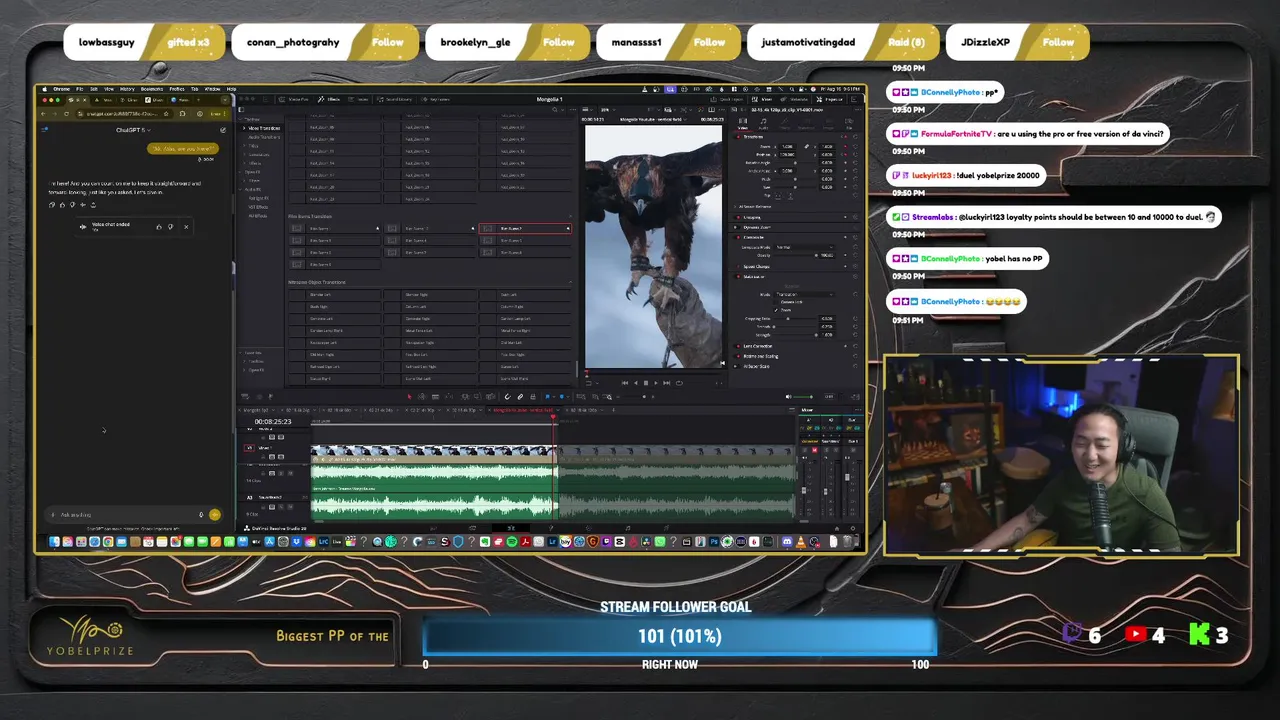Open the Fairlight page icon

click(627, 528)
